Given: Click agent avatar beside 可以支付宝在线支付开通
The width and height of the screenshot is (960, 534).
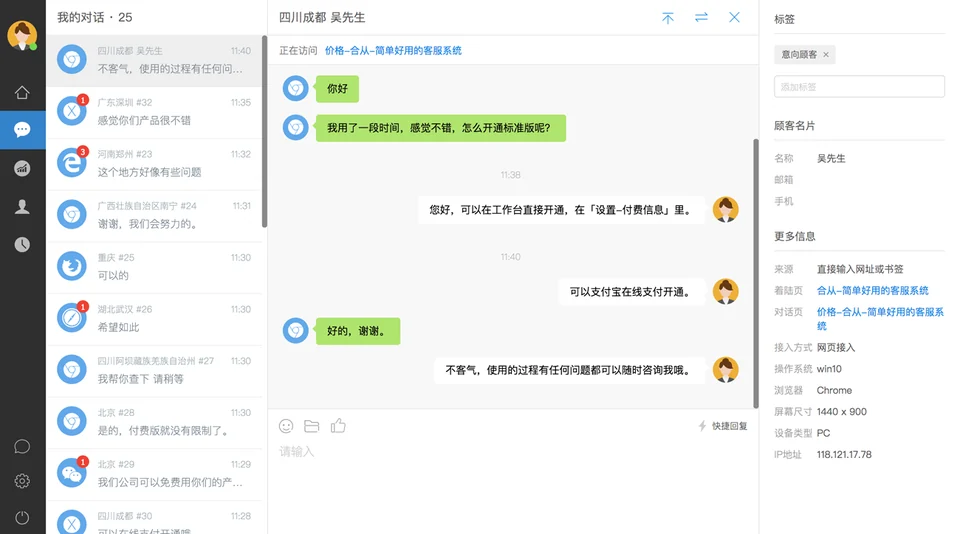Looking at the screenshot, I should click(x=726, y=291).
